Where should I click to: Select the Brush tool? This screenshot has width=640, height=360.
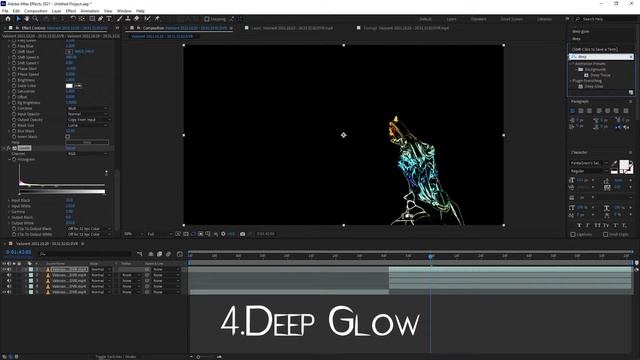click(x=119, y=19)
